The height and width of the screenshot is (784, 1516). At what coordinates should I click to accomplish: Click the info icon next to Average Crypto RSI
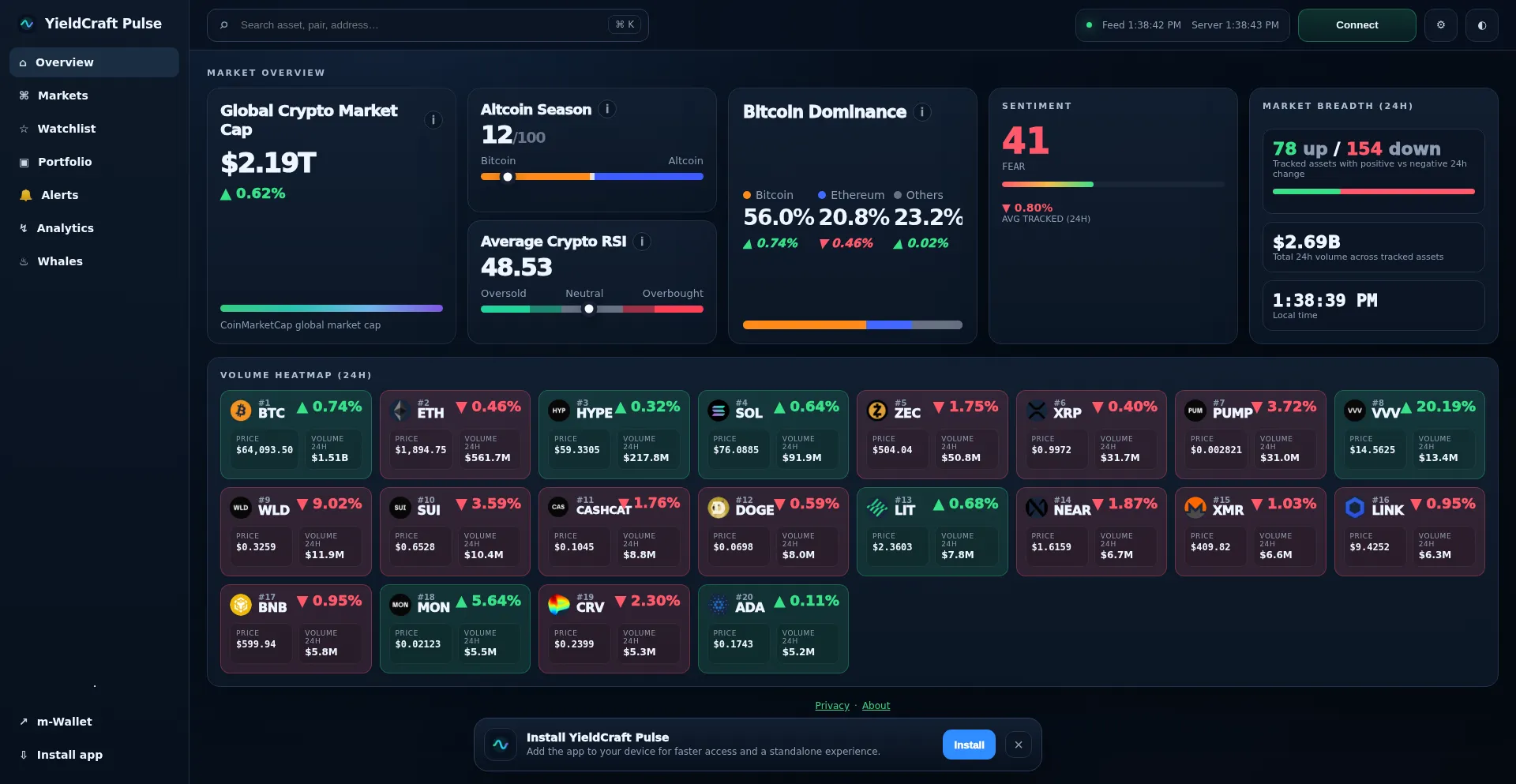(x=642, y=242)
